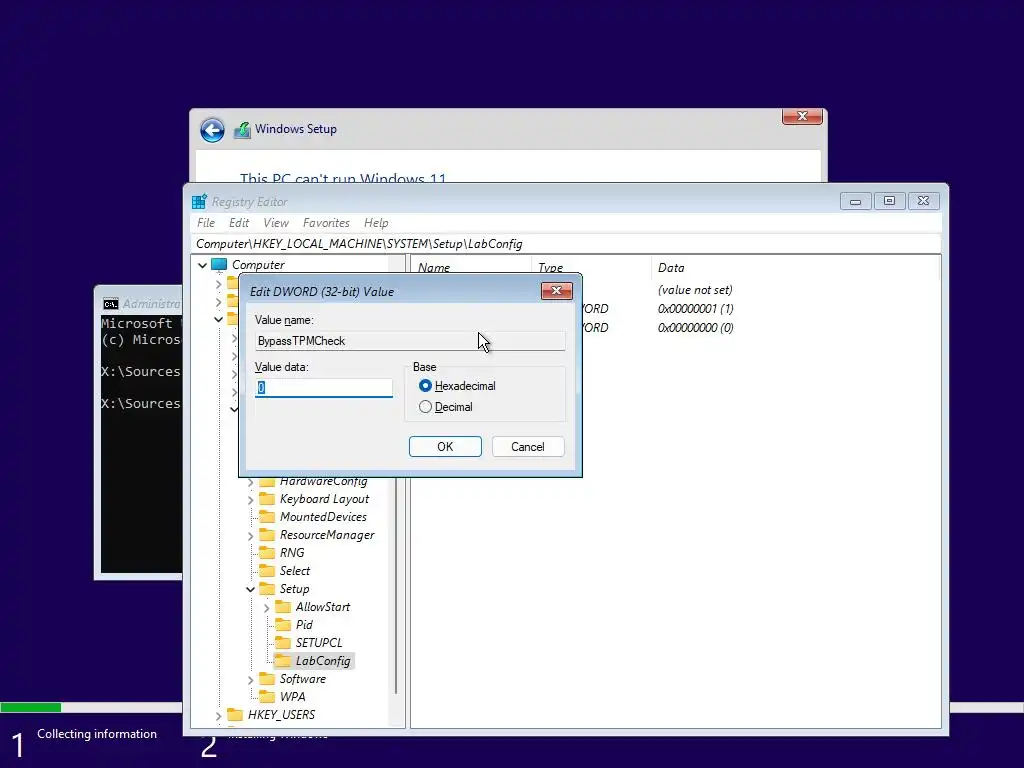Click the Command Prompt window text area
1024x768 pixels.
click(x=141, y=444)
